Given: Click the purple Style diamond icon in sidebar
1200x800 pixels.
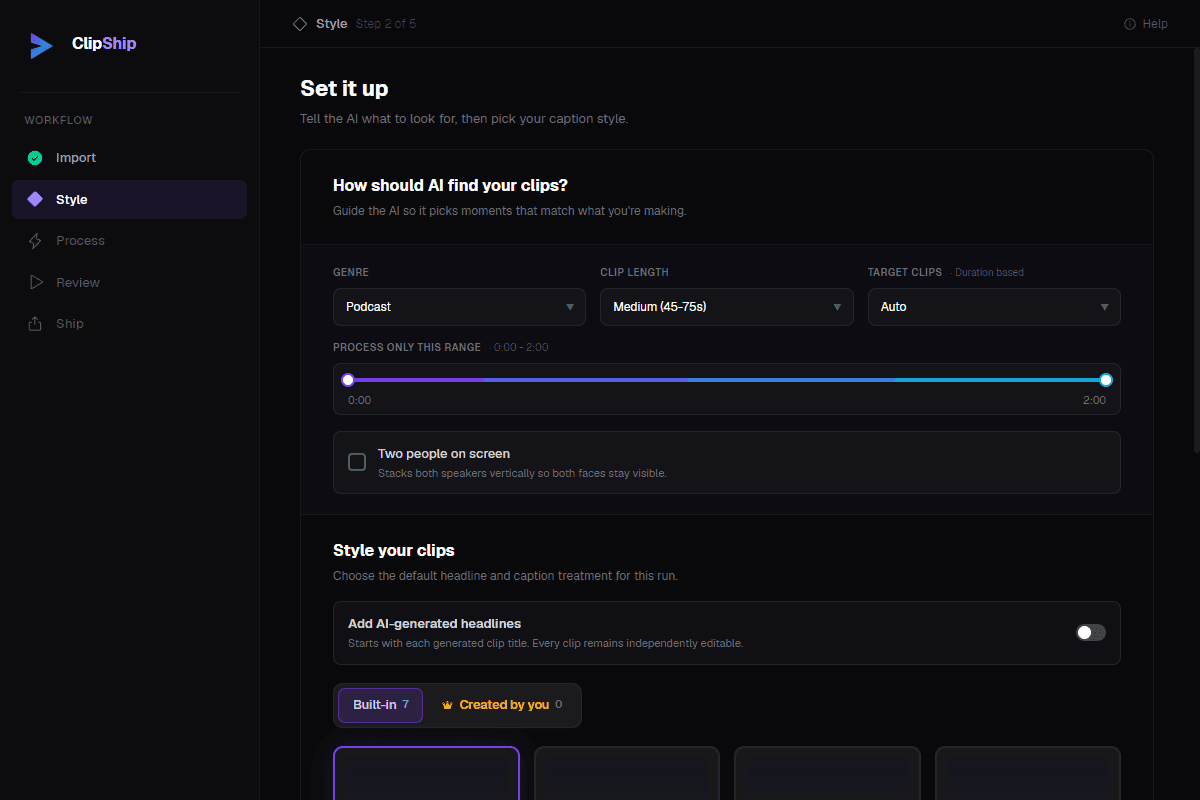Looking at the screenshot, I should 35,199.
